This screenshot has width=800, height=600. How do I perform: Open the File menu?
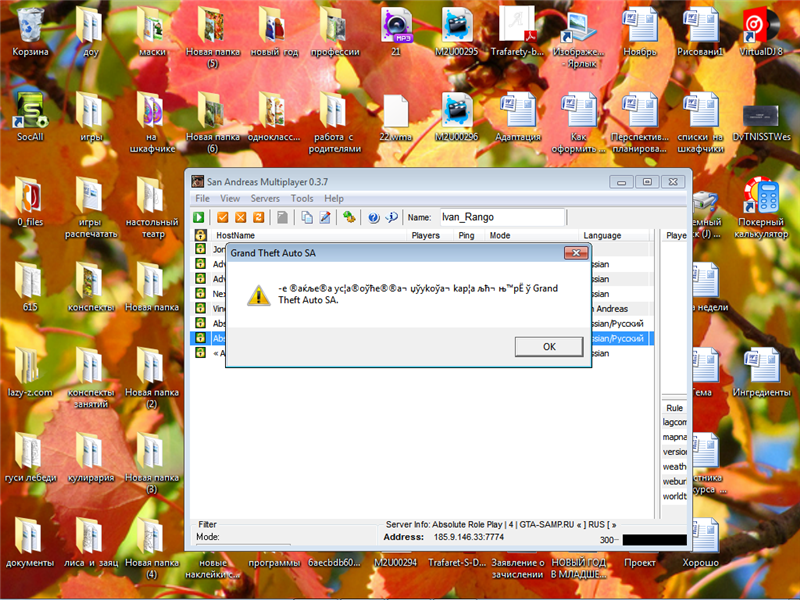[202, 199]
